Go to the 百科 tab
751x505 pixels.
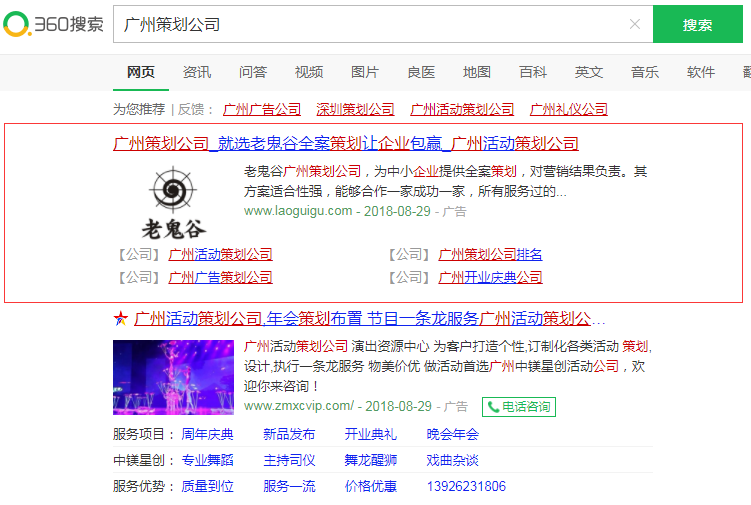coord(533,72)
